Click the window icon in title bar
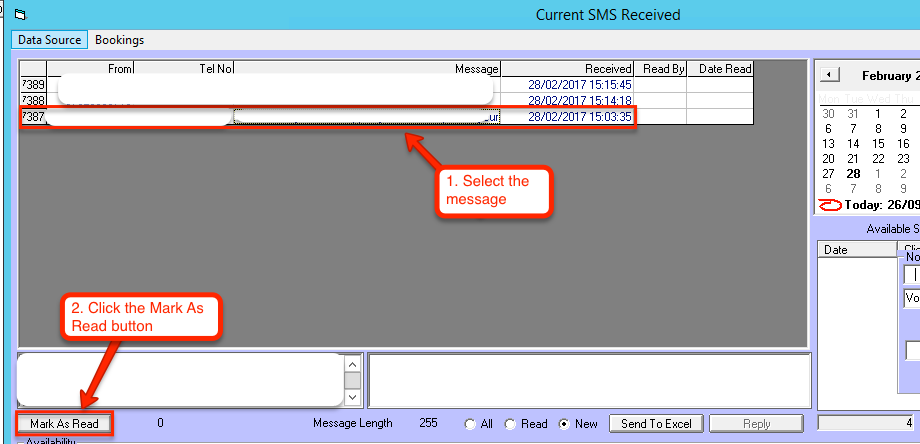This screenshot has width=920, height=444. coord(20,15)
